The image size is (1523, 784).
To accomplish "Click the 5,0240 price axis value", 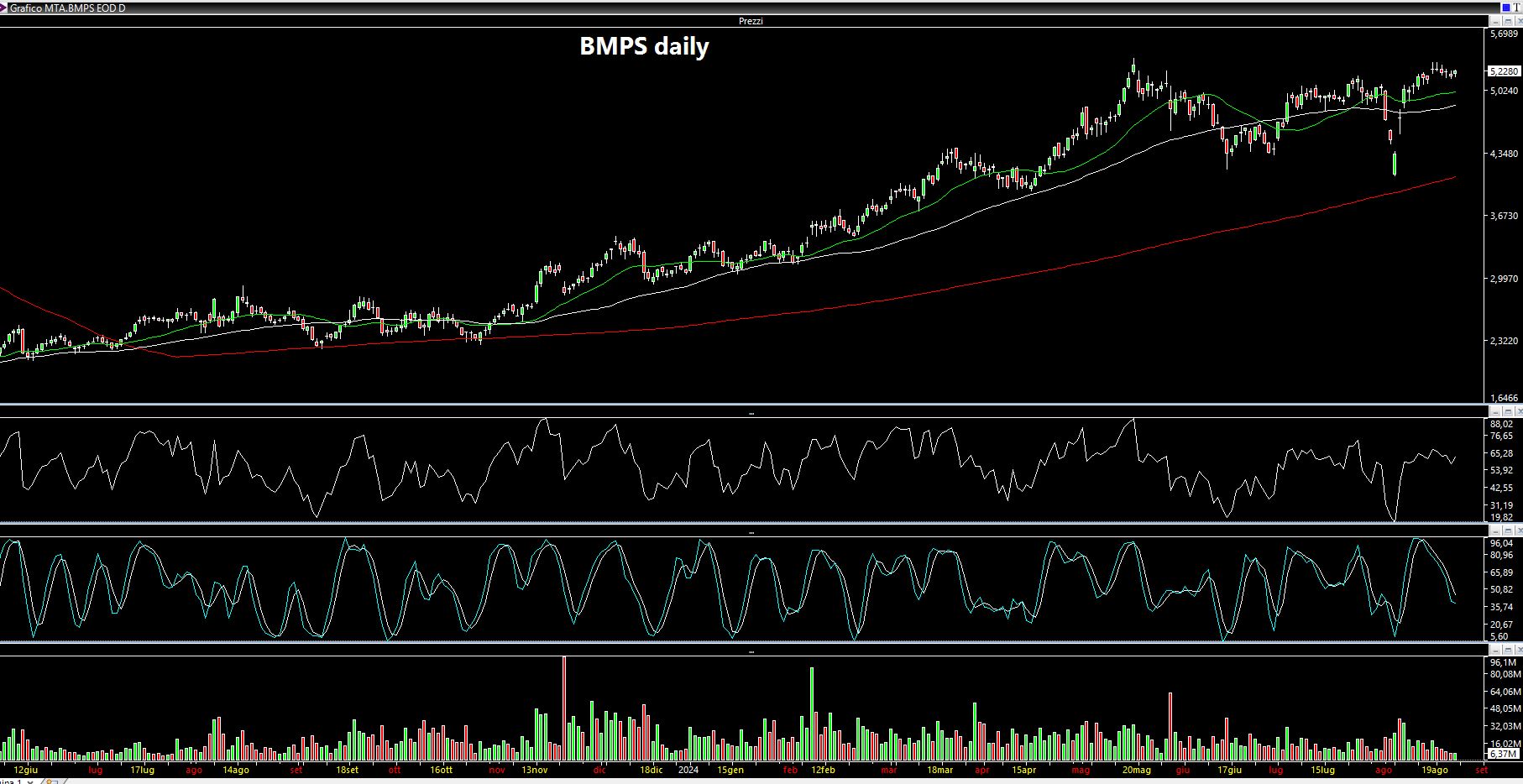I will 1504,91.
